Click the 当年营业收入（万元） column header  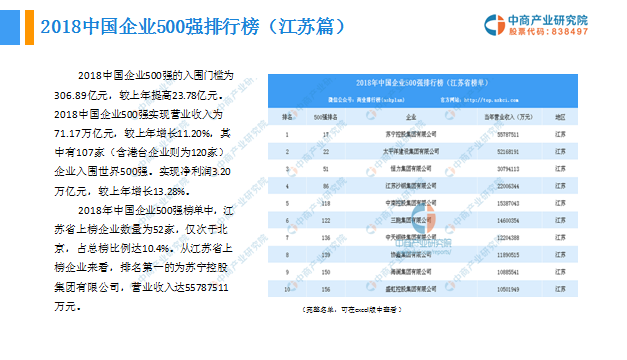click(508, 117)
